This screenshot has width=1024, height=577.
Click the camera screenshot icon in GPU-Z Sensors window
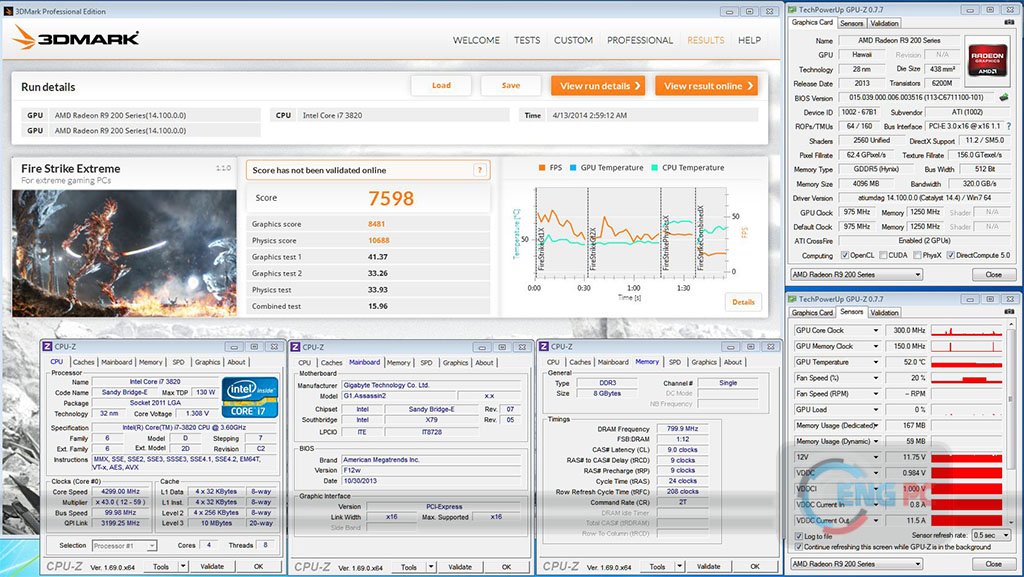(x=1010, y=312)
